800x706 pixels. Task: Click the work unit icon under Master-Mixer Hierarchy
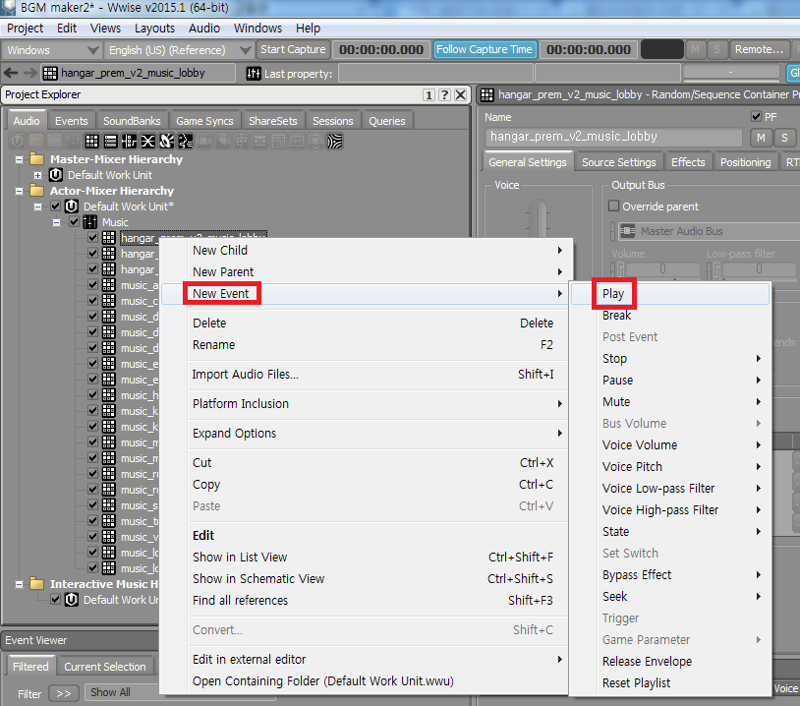(56, 175)
